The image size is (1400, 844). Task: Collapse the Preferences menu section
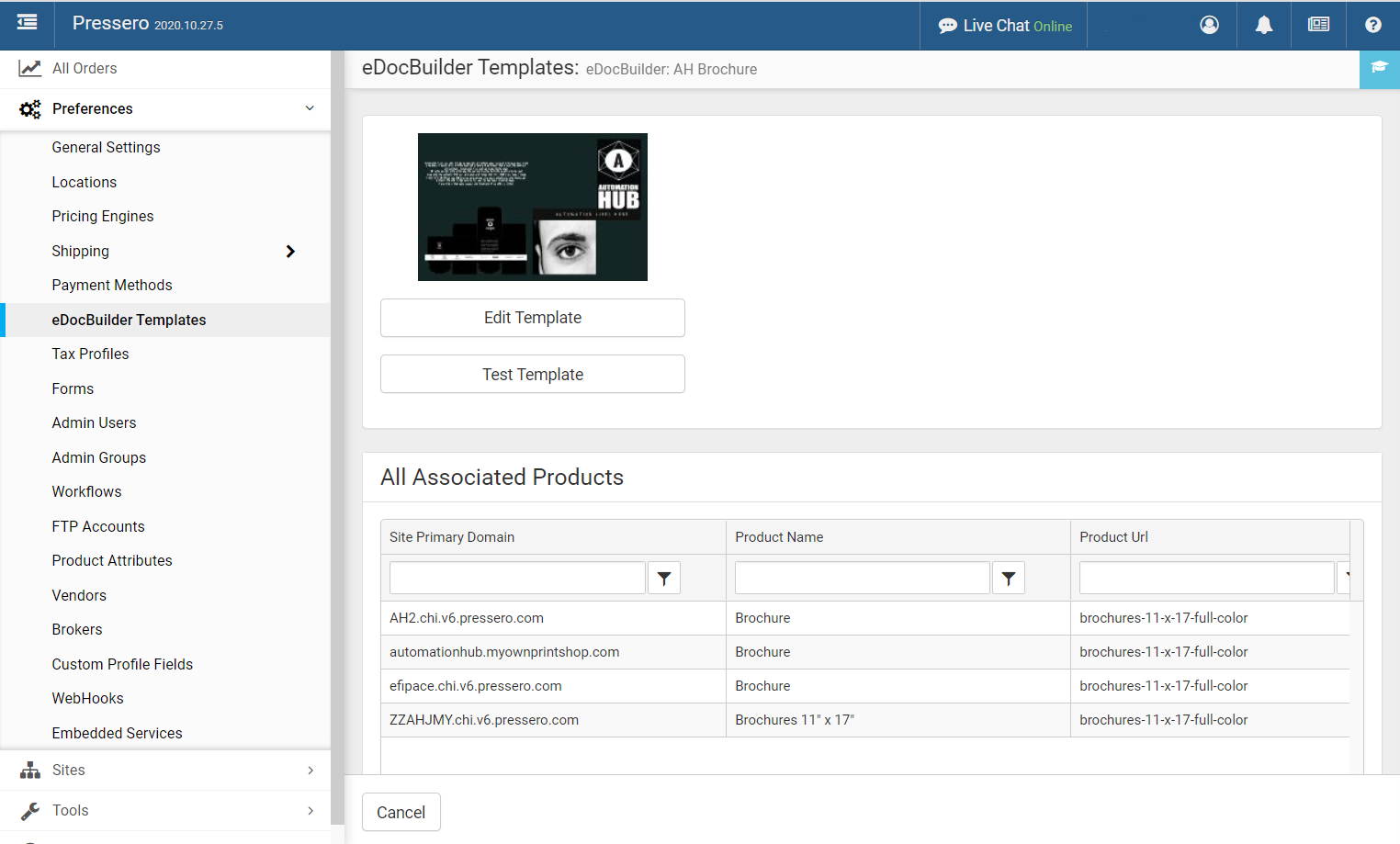tap(310, 108)
